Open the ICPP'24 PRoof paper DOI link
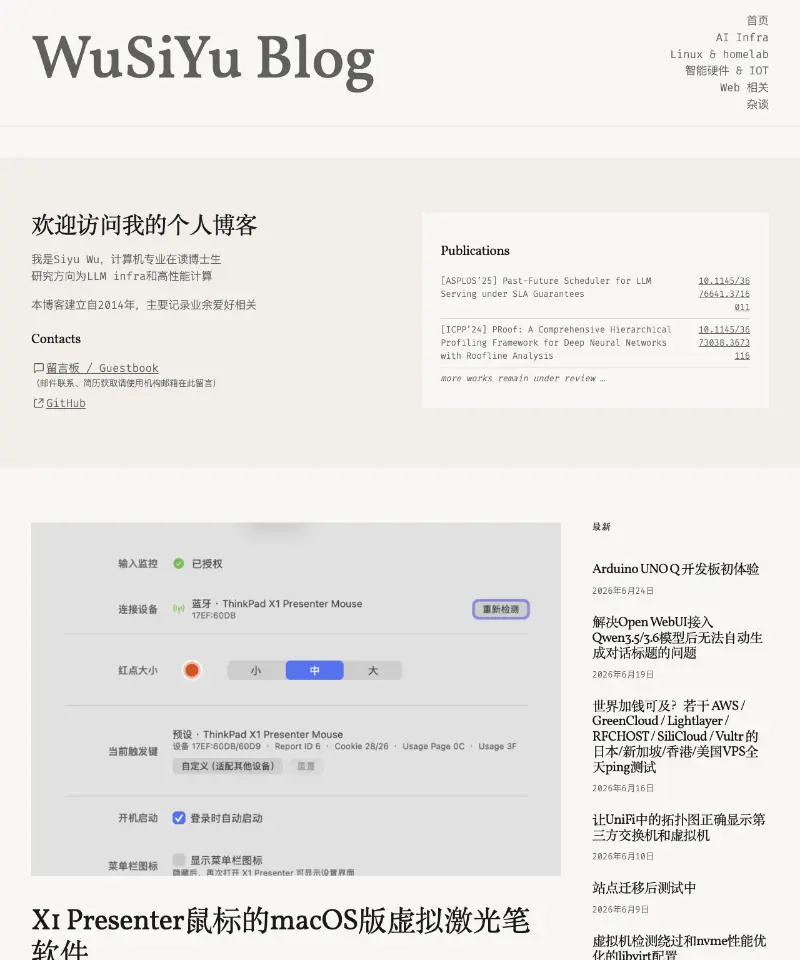800x960 pixels. coord(724,342)
